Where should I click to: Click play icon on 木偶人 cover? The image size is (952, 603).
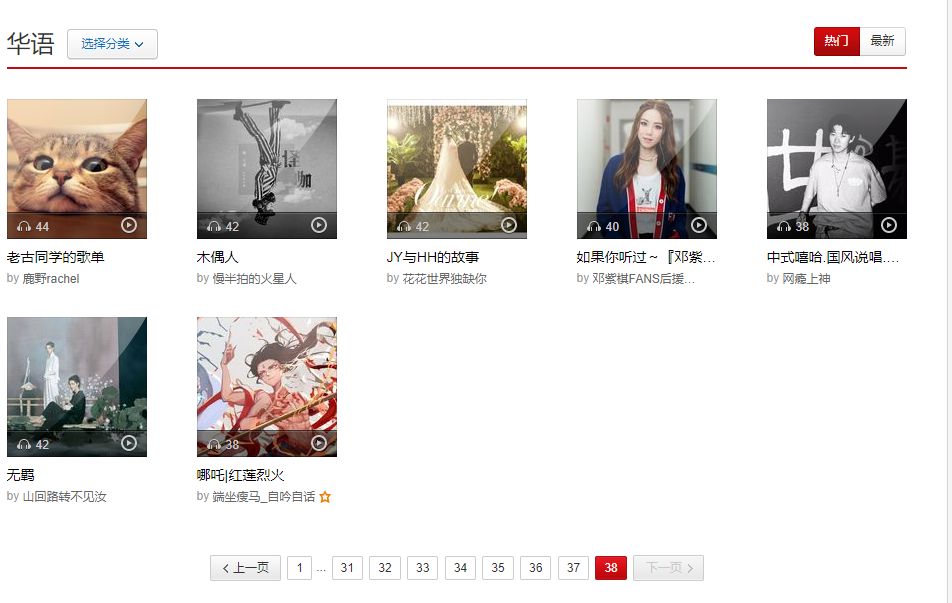pos(319,225)
